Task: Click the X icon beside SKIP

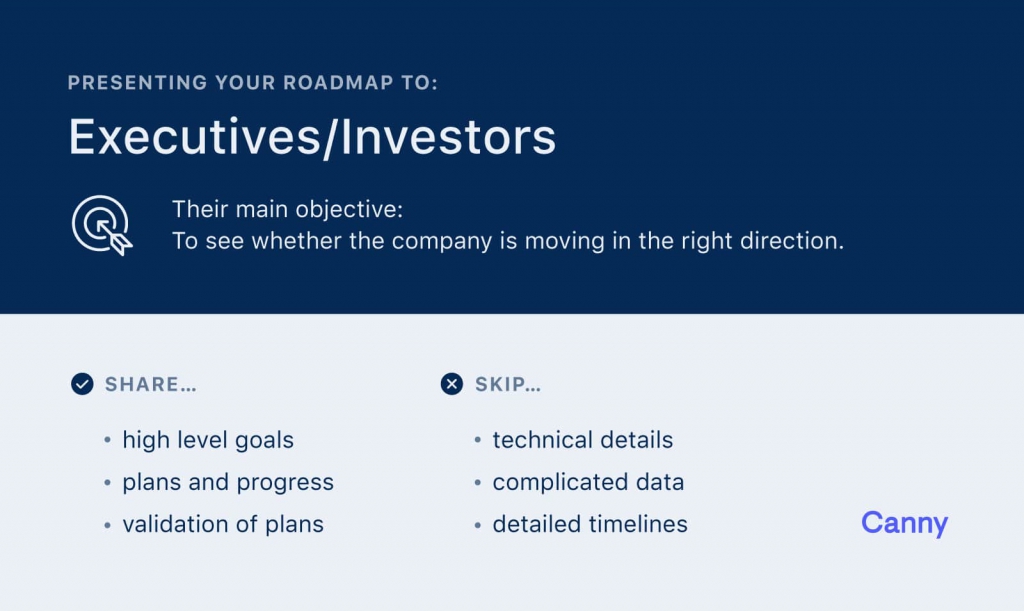Action: pos(451,384)
